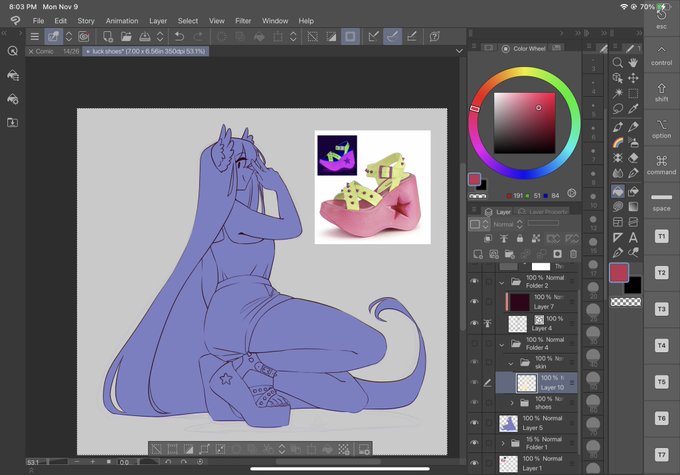This screenshot has width=680, height=475.
Task: Select the Auto select magic wand tool
Action: [x=618, y=93]
